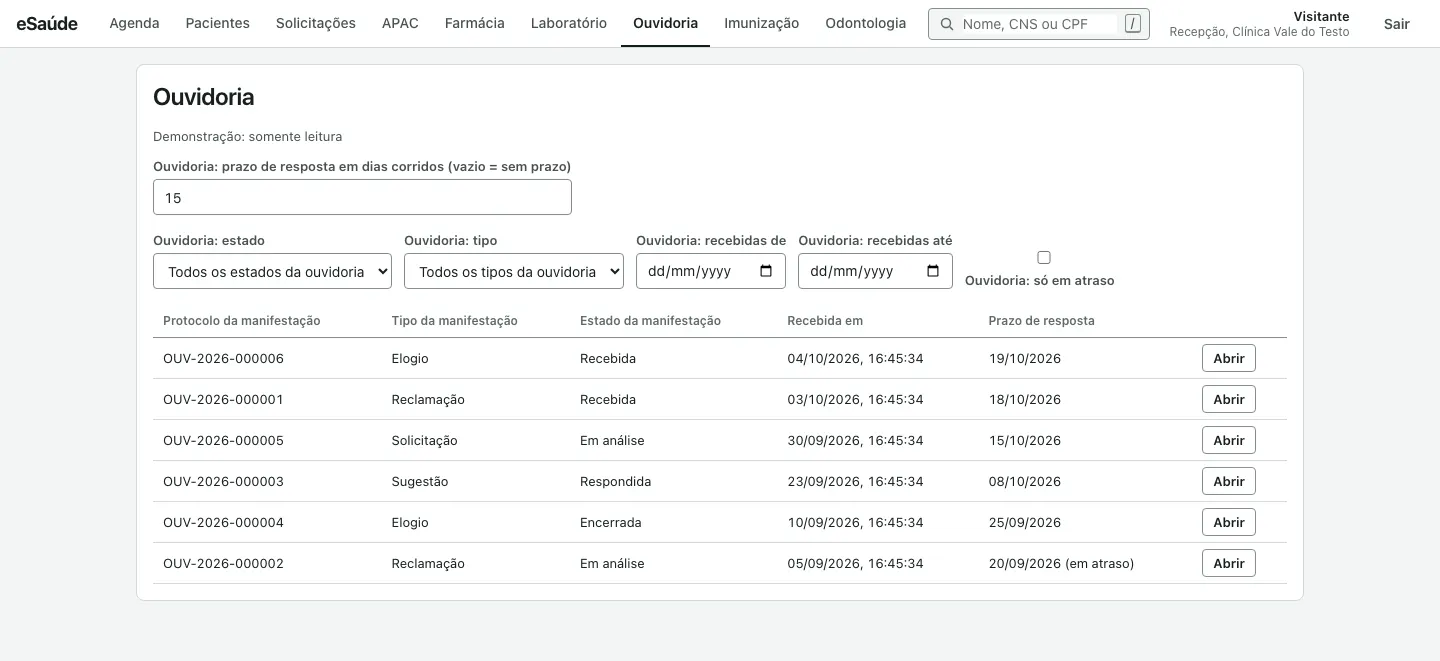Click the Ouvidoria page heading
1440x661 pixels.
tap(203, 97)
